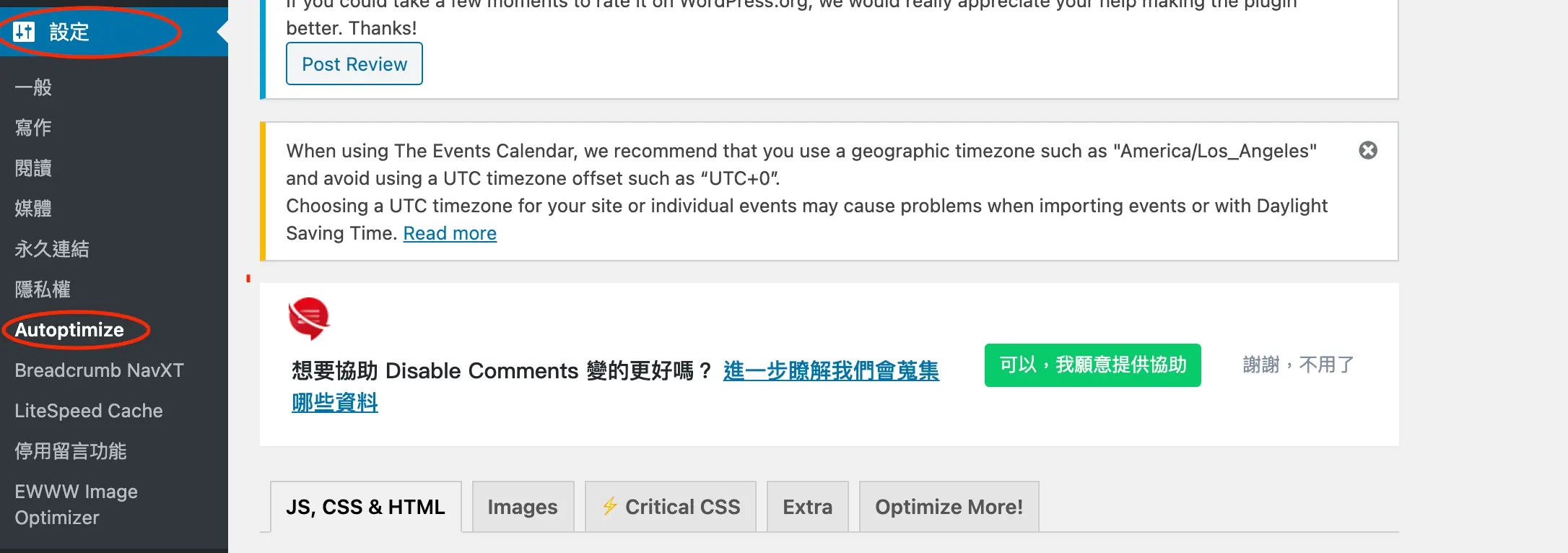Open LiteSpeed Cache settings
1568x553 pixels.
click(x=89, y=411)
